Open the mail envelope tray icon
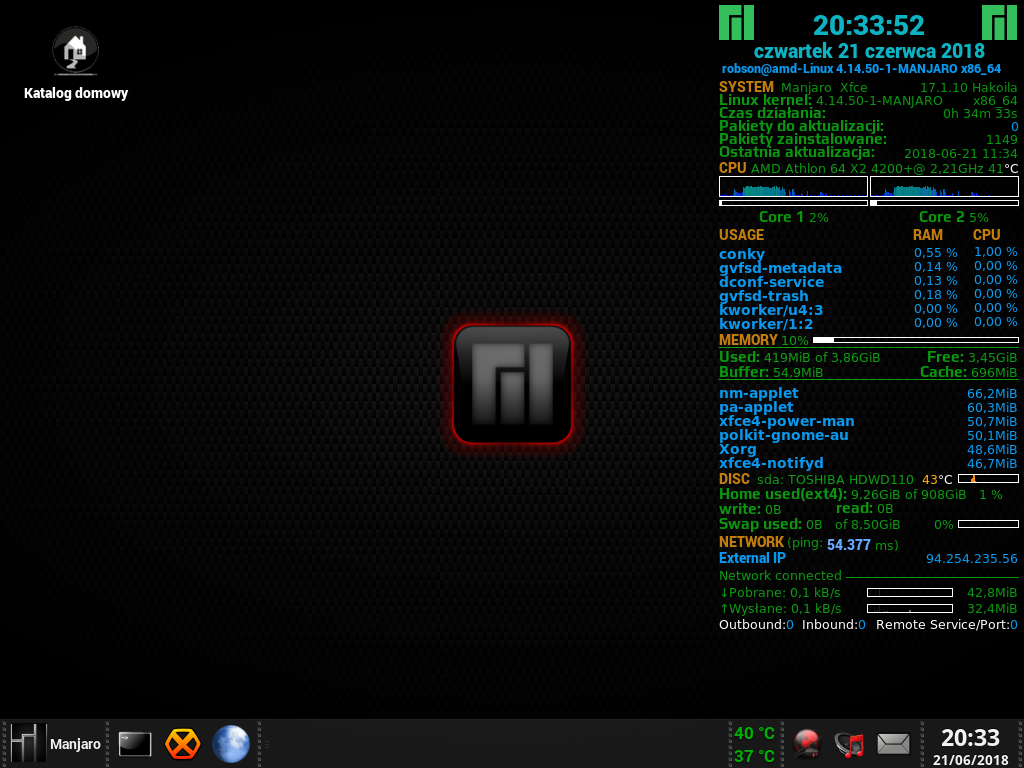Screen dimensions: 1024x768 click(x=893, y=744)
